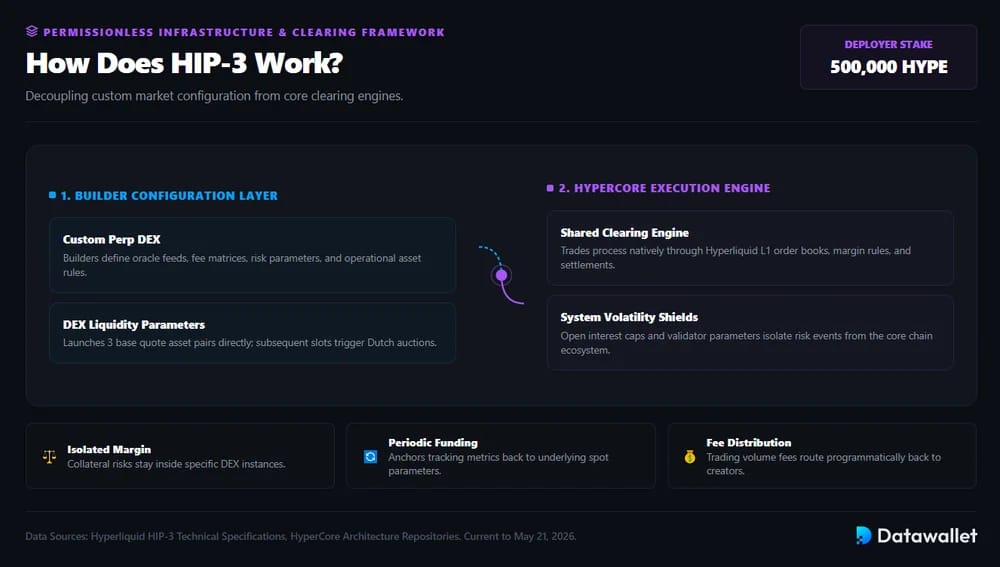Click the Datawallet brand name text
The width and height of the screenshot is (1000, 567).
pos(927,536)
